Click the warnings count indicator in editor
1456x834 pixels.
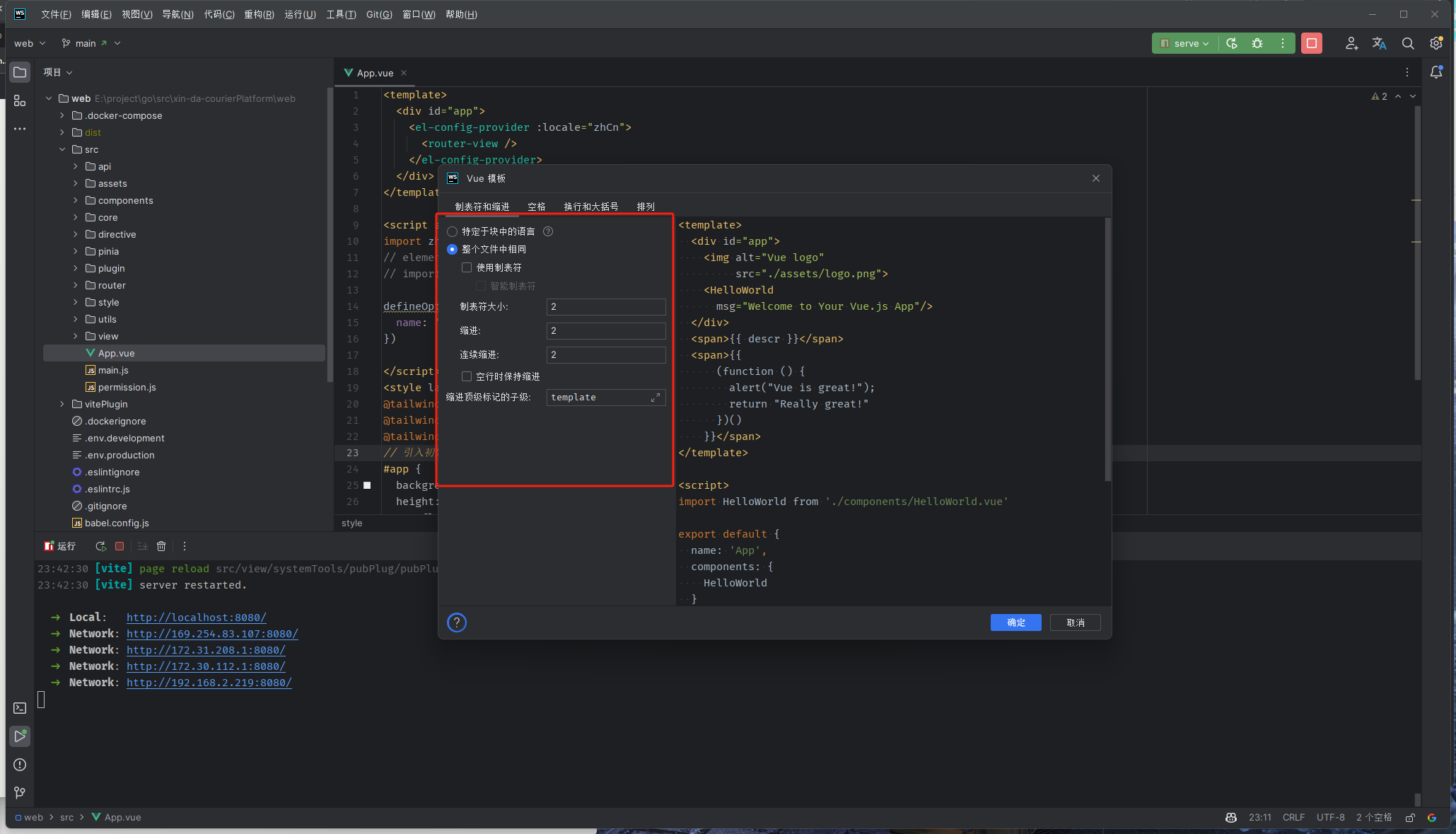click(x=1379, y=96)
